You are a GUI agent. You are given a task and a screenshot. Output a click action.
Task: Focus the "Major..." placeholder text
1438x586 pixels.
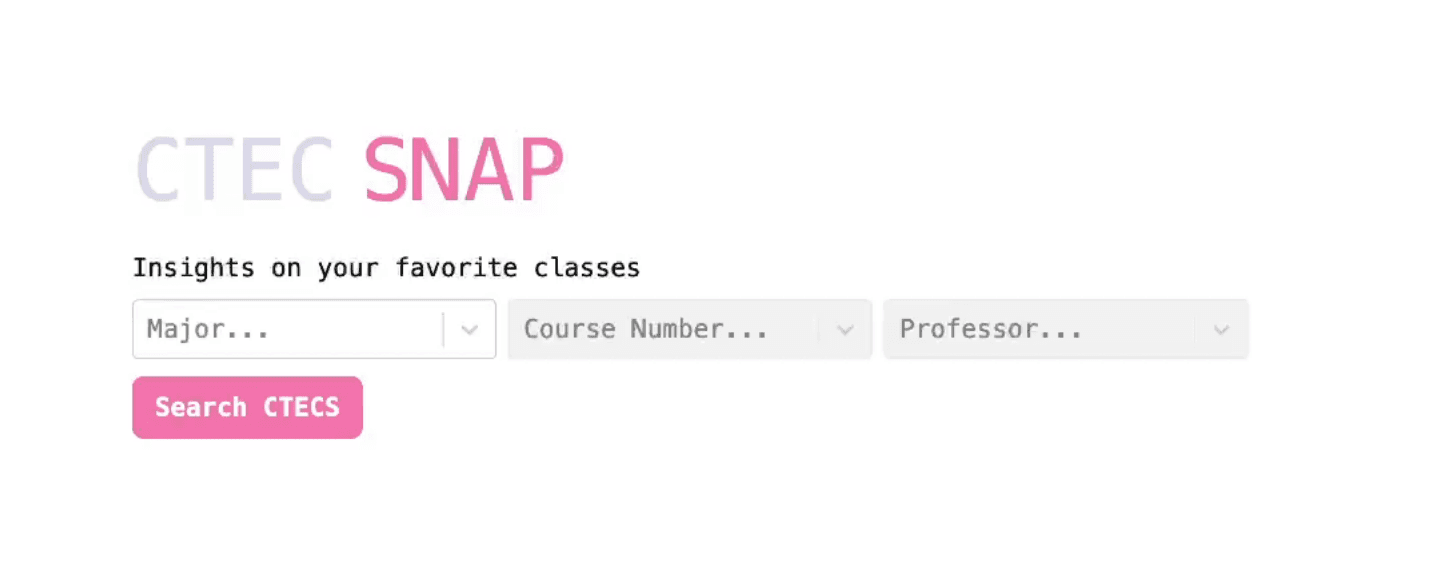tap(208, 329)
